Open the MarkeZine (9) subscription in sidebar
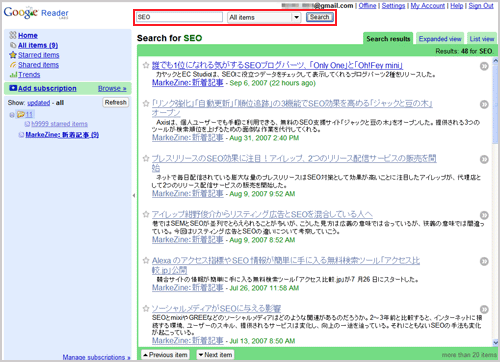Screen dimensions: 500x362 [x=62, y=135]
